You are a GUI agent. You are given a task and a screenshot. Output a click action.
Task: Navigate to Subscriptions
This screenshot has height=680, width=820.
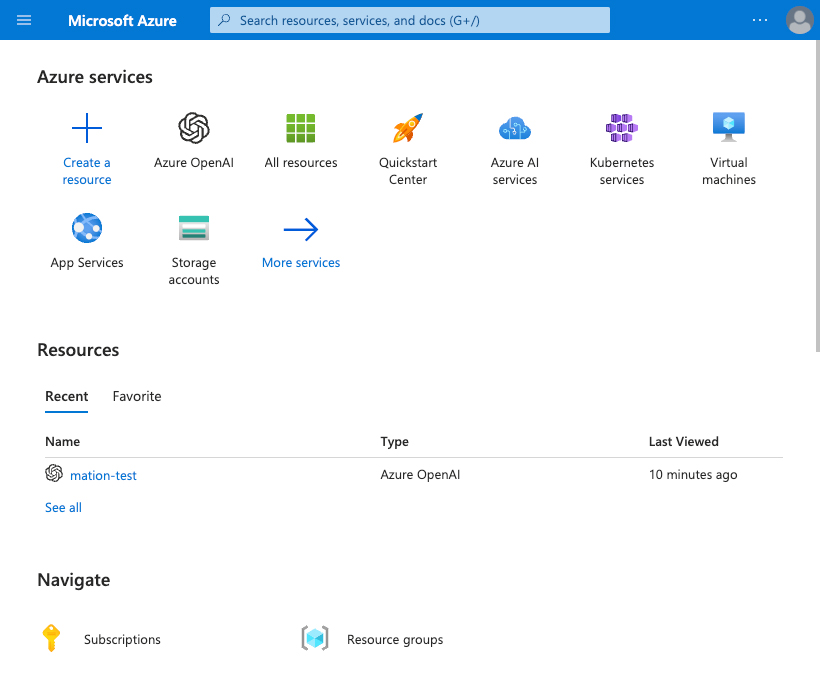click(x=122, y=640)
